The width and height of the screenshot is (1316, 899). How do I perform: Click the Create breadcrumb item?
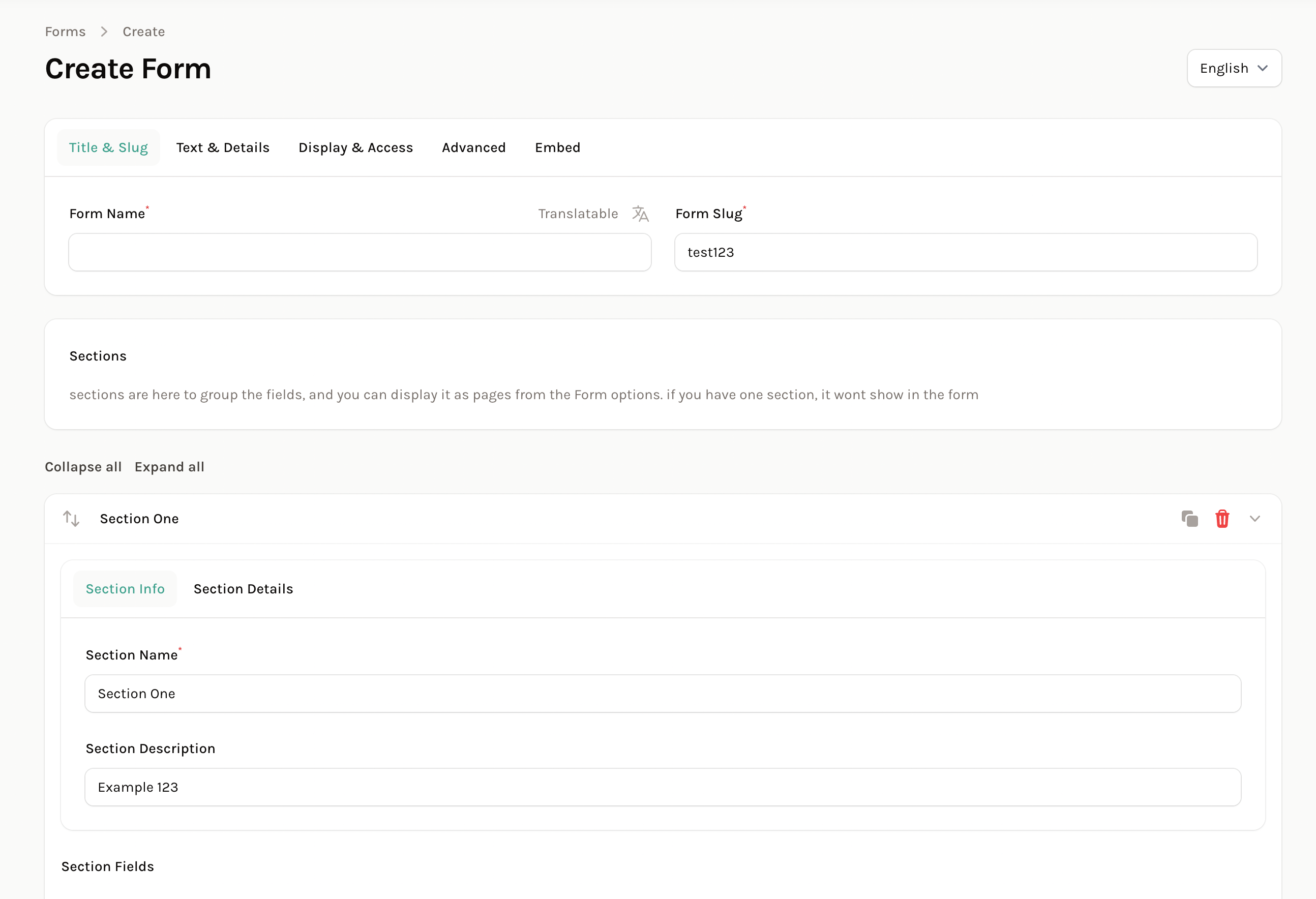[144, 32]
